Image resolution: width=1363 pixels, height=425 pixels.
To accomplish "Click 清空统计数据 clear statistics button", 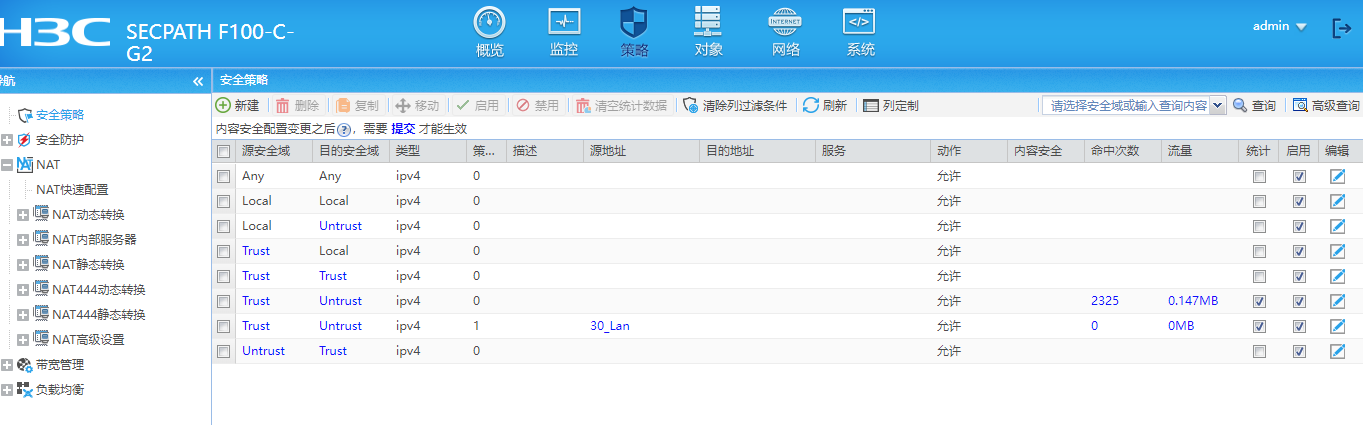I will tap(621, 105).
